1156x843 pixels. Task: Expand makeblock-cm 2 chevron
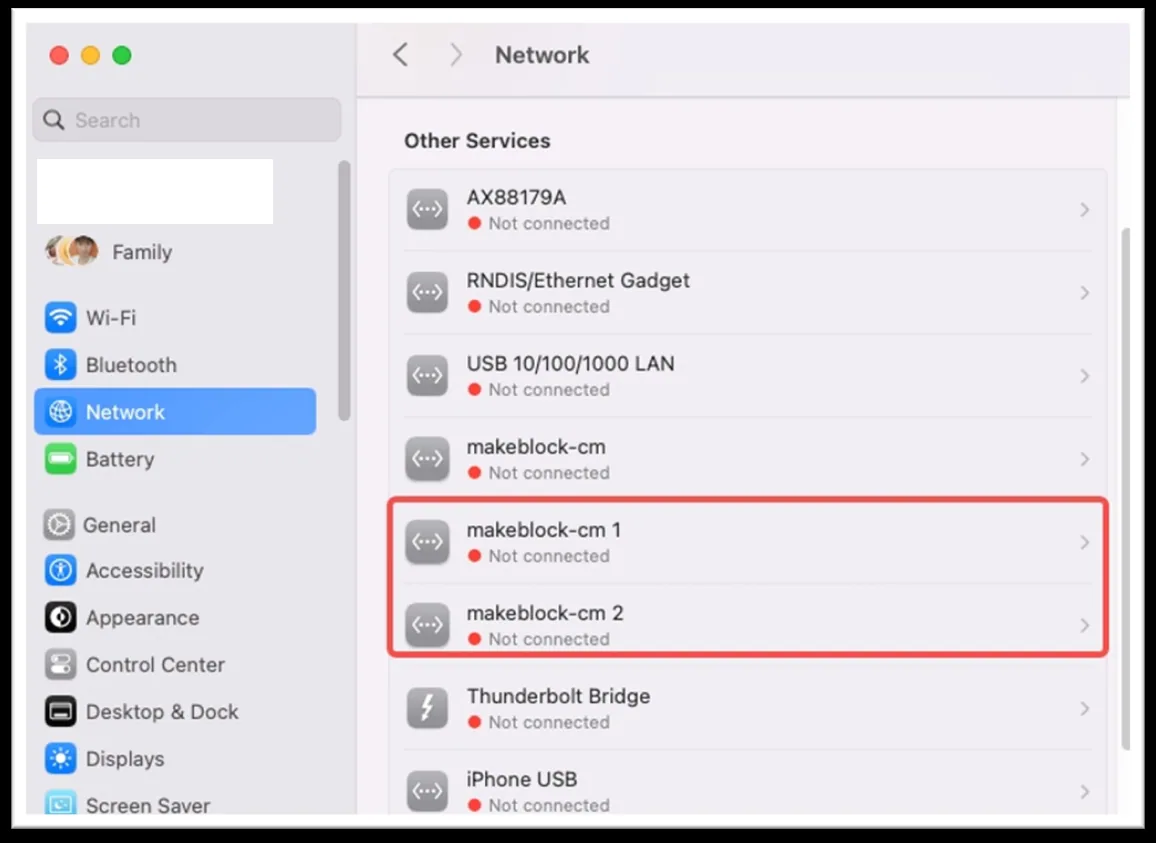click(1084, 625)
